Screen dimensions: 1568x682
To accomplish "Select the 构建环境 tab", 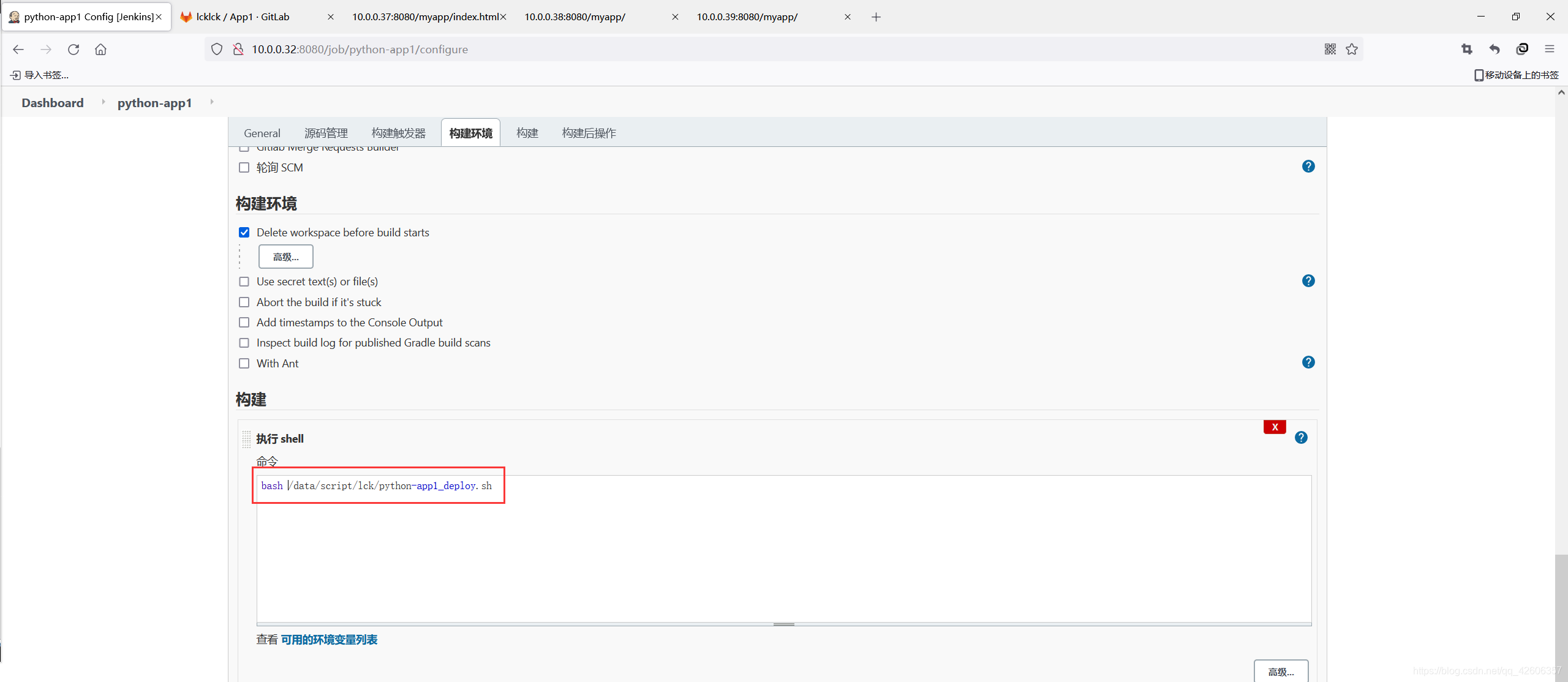I will pos(470,133).
